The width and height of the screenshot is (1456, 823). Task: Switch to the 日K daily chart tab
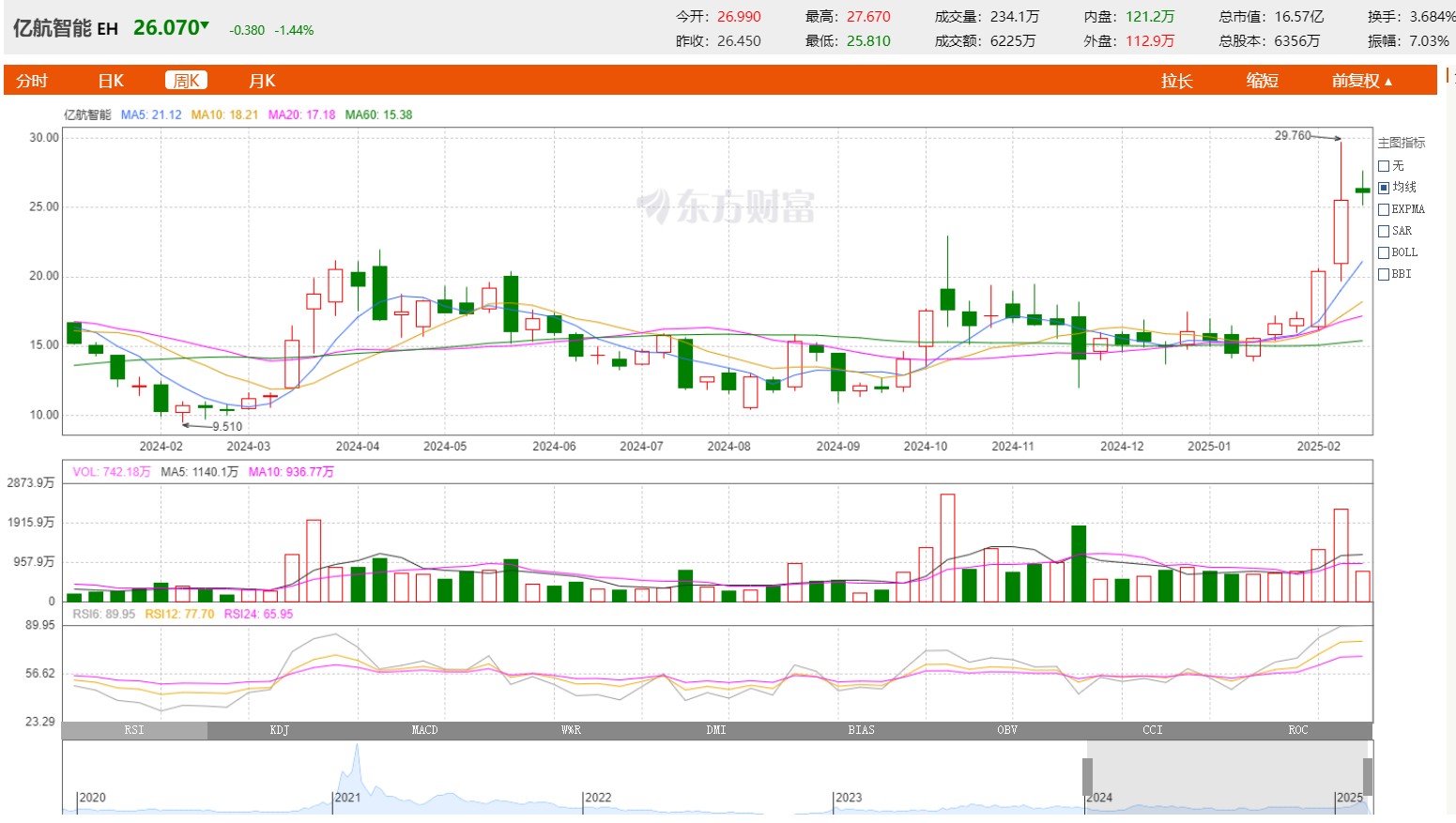coord(111,81)
